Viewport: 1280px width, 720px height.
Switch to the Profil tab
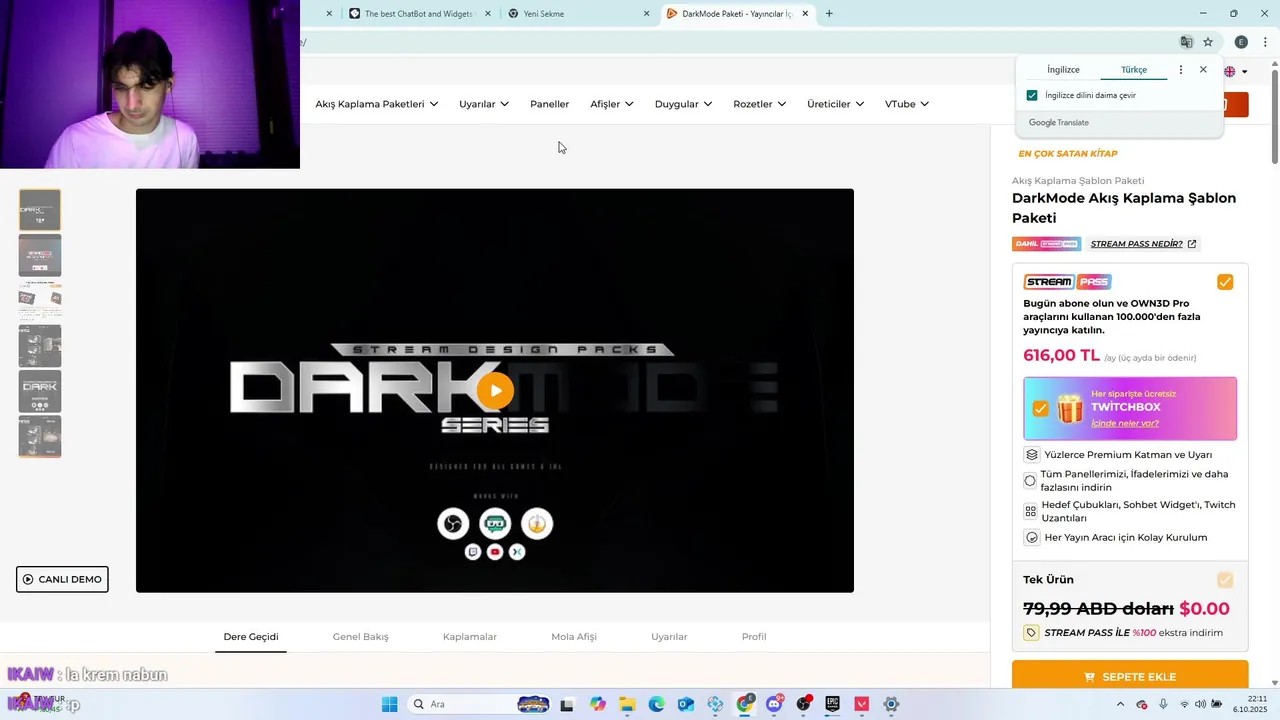(754, 637)
